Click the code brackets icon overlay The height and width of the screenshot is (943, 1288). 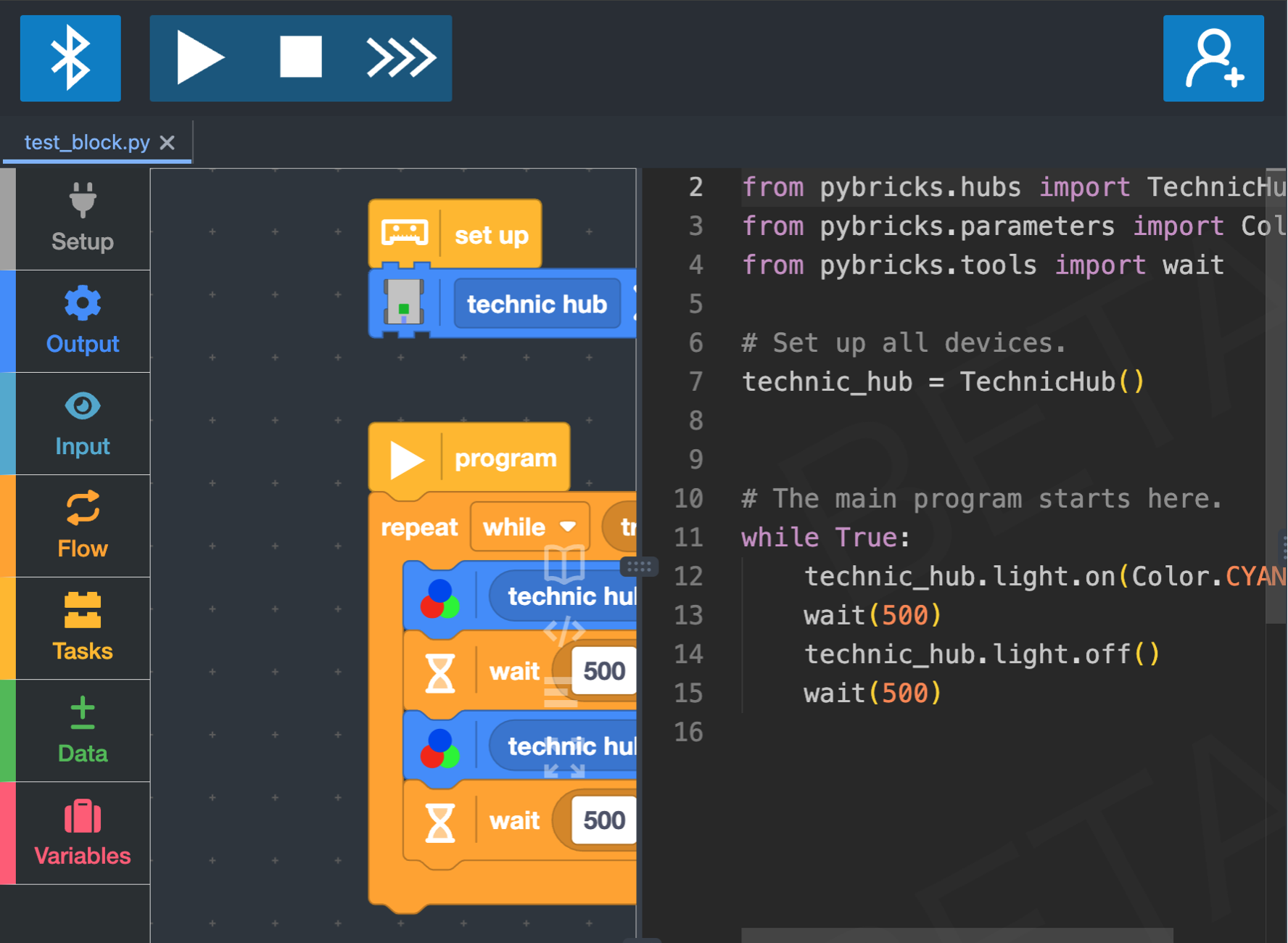click(x=565, y=631)
